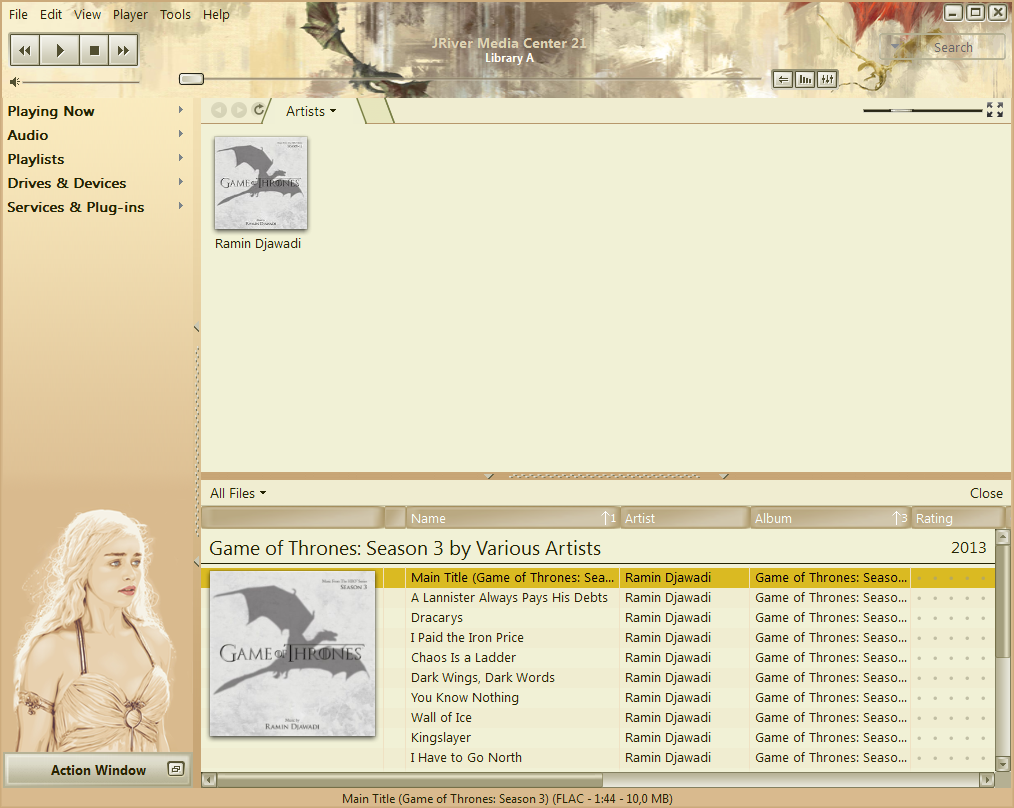Refresh the view with the reload icon
The width and height of the screenshot is (1014, 808).
point(259,109)
